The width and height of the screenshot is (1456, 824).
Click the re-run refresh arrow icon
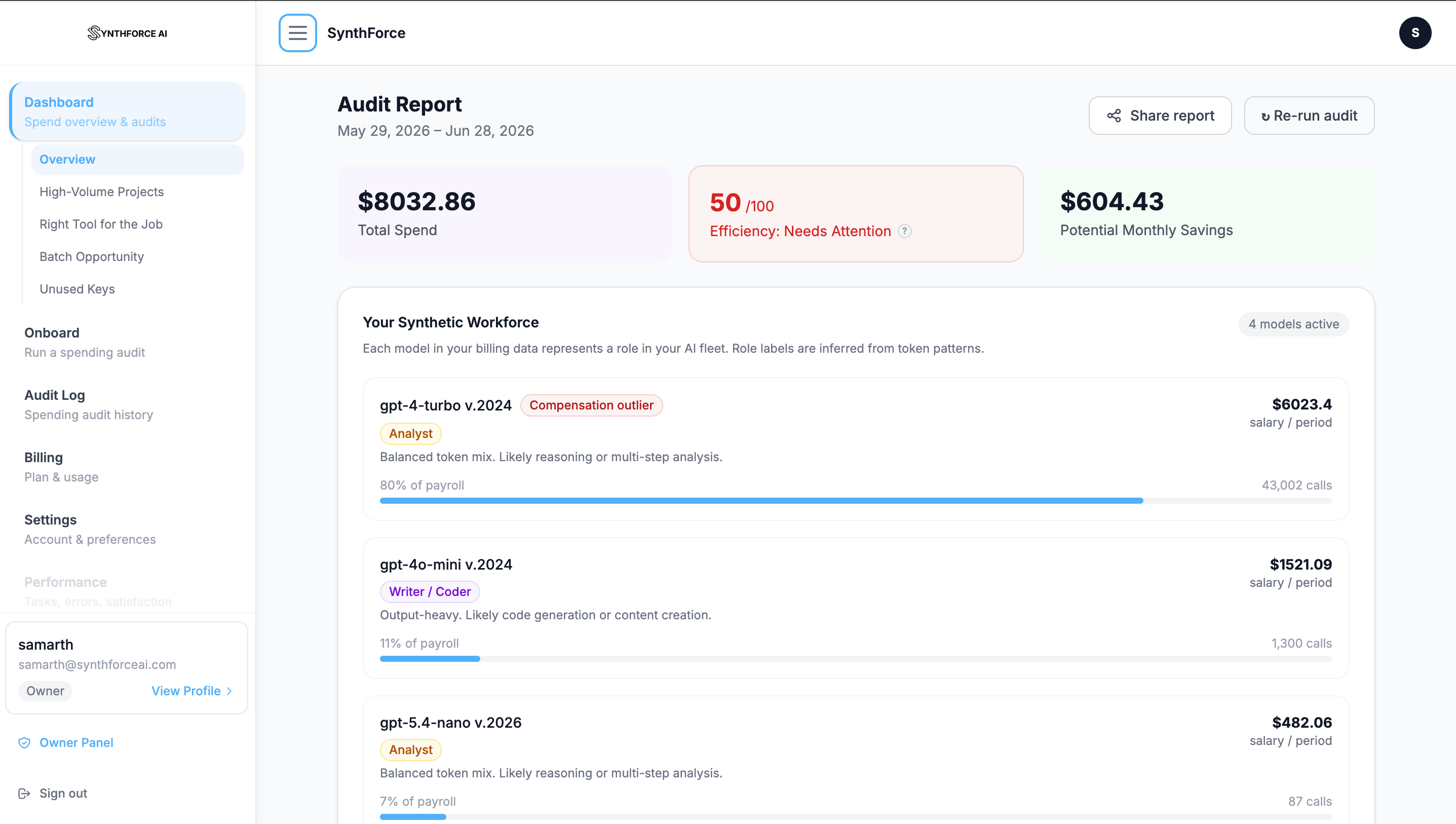[1266, 117]
